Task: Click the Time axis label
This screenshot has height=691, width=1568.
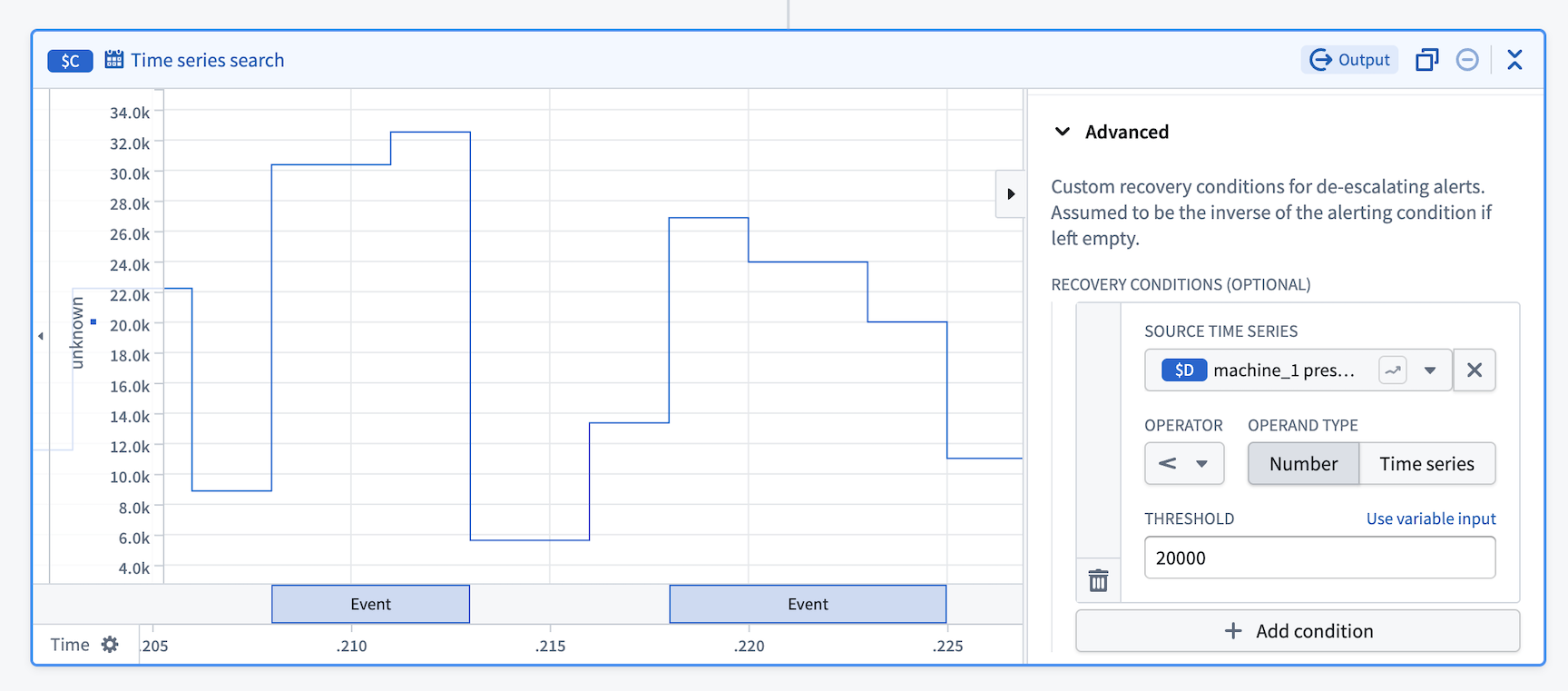Action: (x=70, y=645)
